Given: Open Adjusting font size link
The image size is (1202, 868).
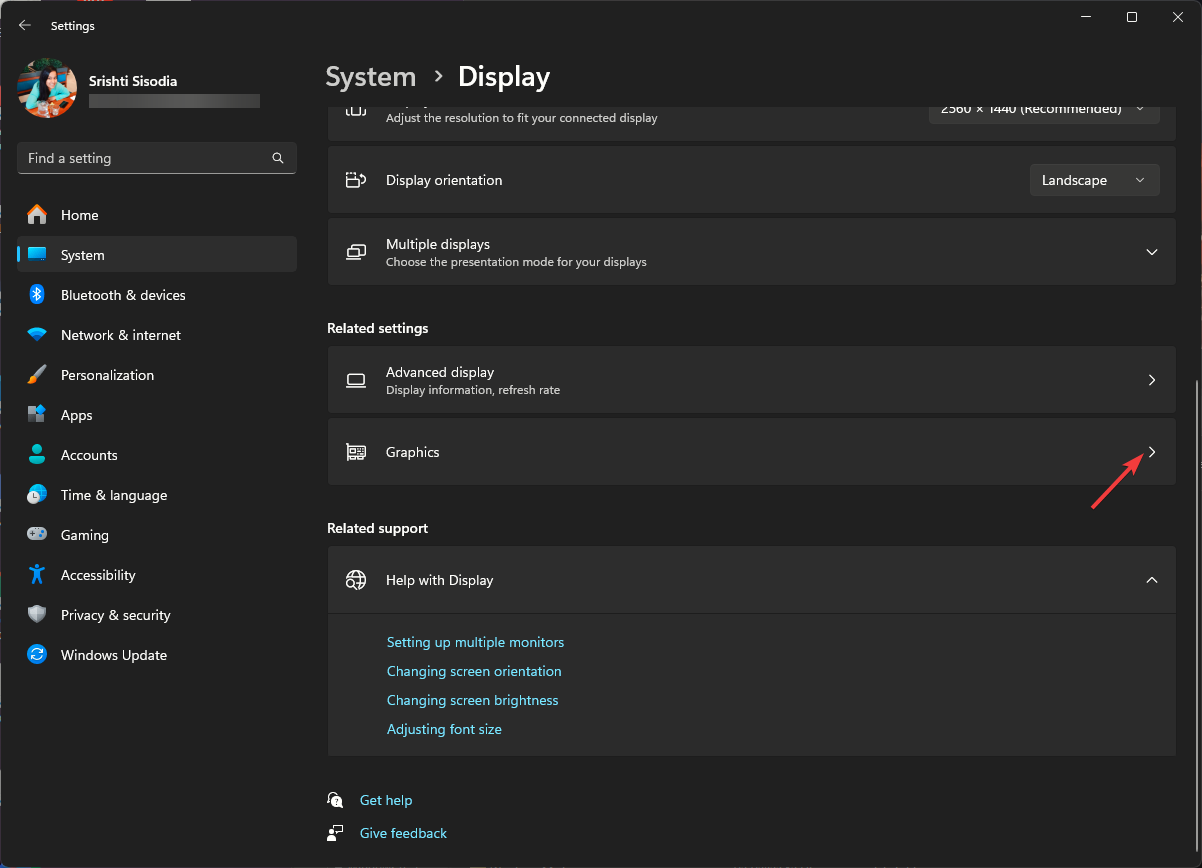Looking at the screenshot, I should pos(444,729).
